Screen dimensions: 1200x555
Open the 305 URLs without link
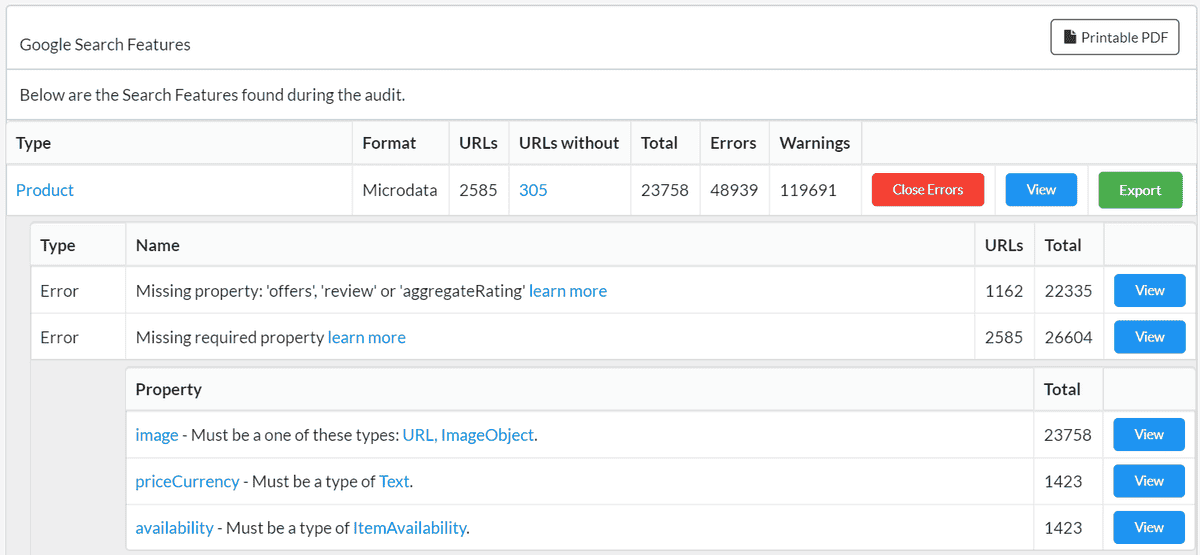coord(533,190)
